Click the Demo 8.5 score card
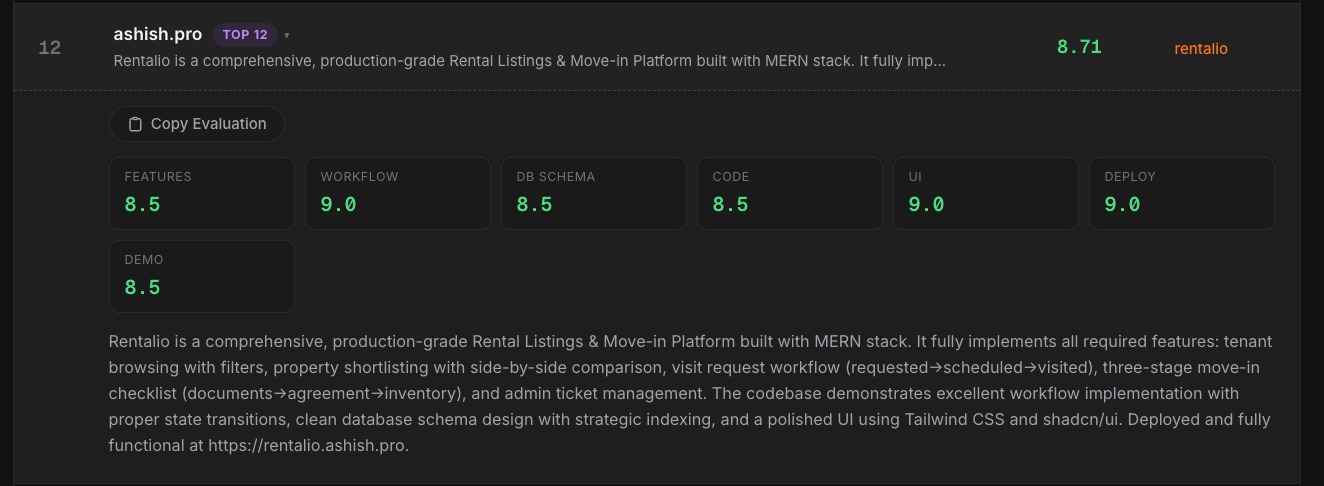Image resolution: width=1324 pixels, height=486 pixels. point(201,276)
